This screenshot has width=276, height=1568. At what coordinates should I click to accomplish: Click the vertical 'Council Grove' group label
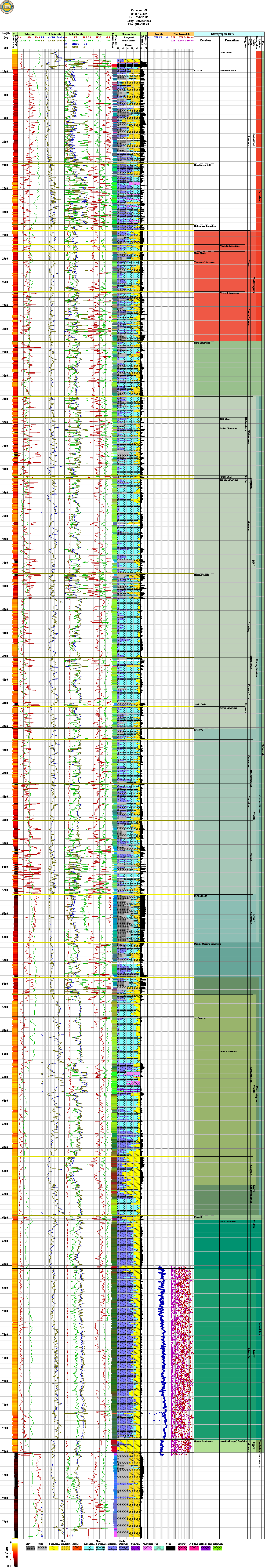click(249, 317)
